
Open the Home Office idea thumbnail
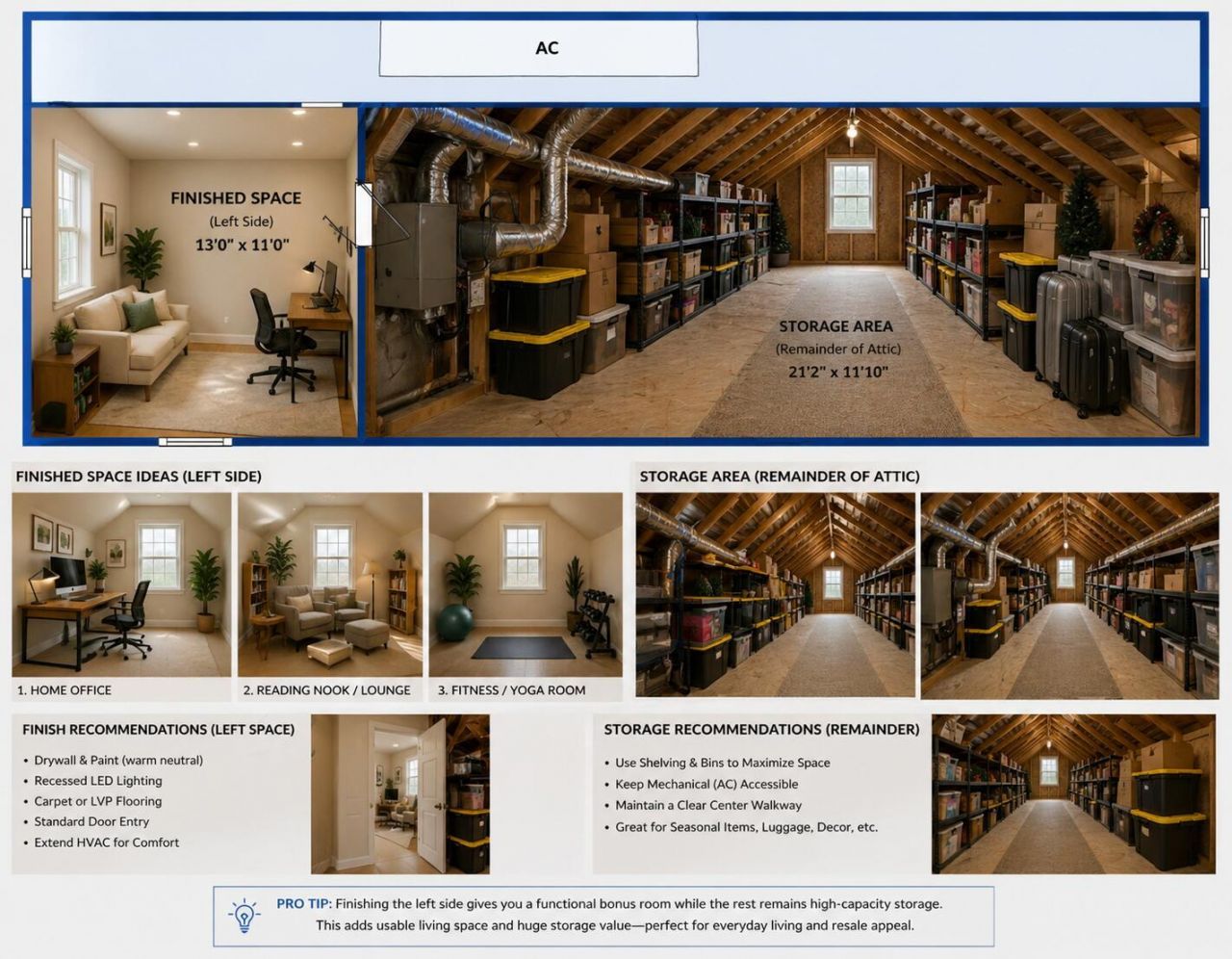121,584
